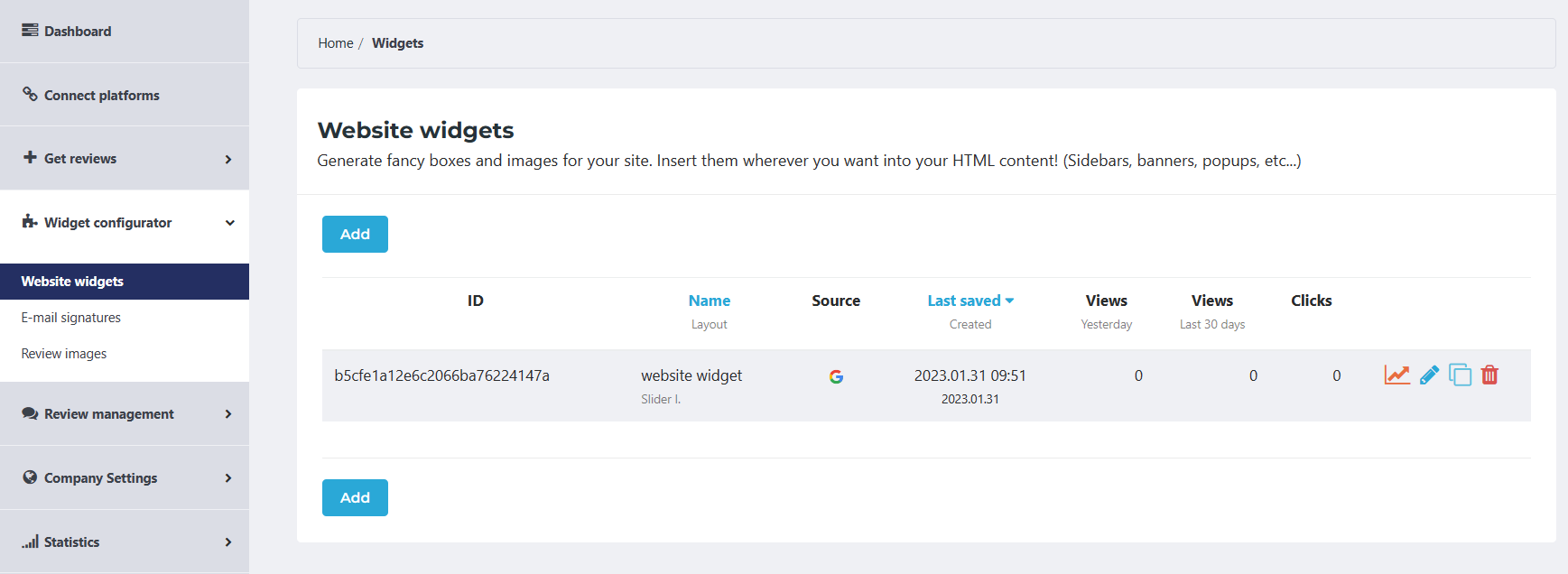Duplicate the widget using copy icon
This screenshot has height=574, width=1568.
[x=1460, y=375]
